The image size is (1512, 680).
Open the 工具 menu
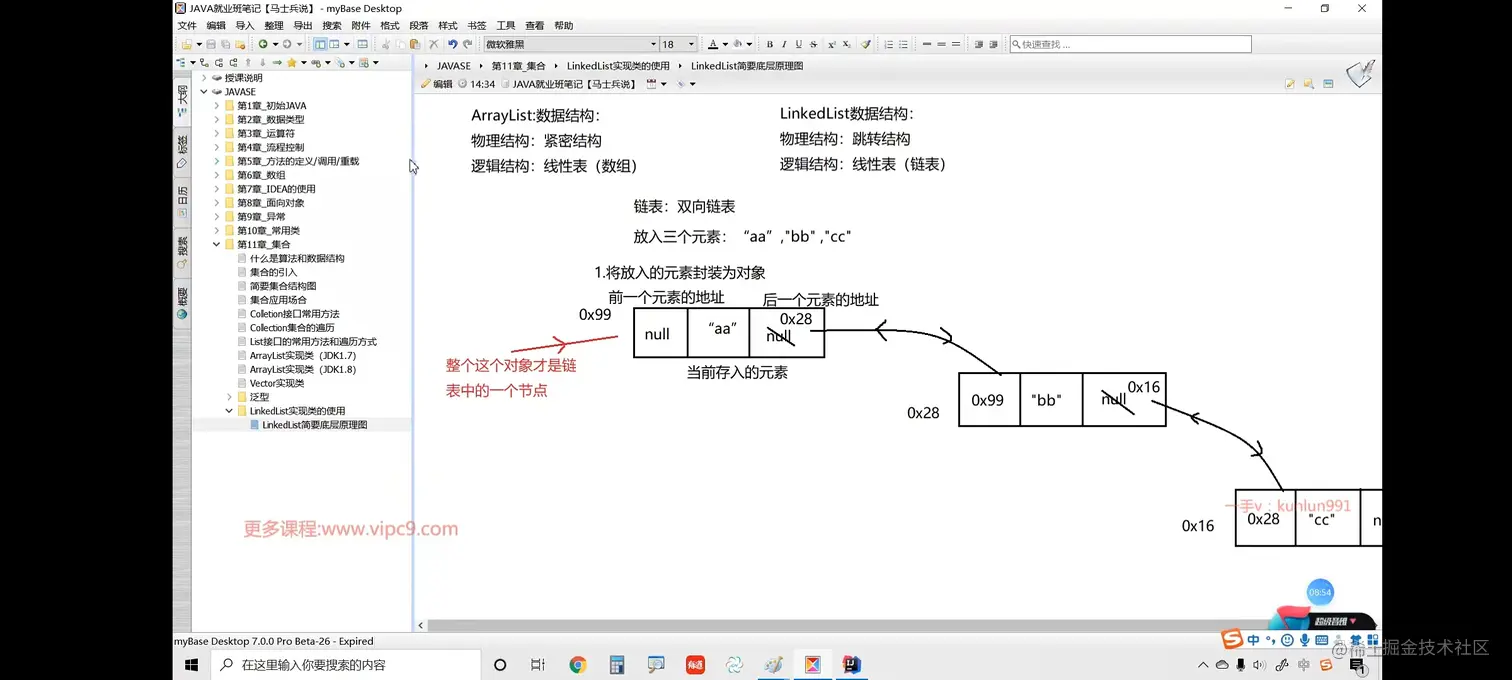[x=505, y=25]
